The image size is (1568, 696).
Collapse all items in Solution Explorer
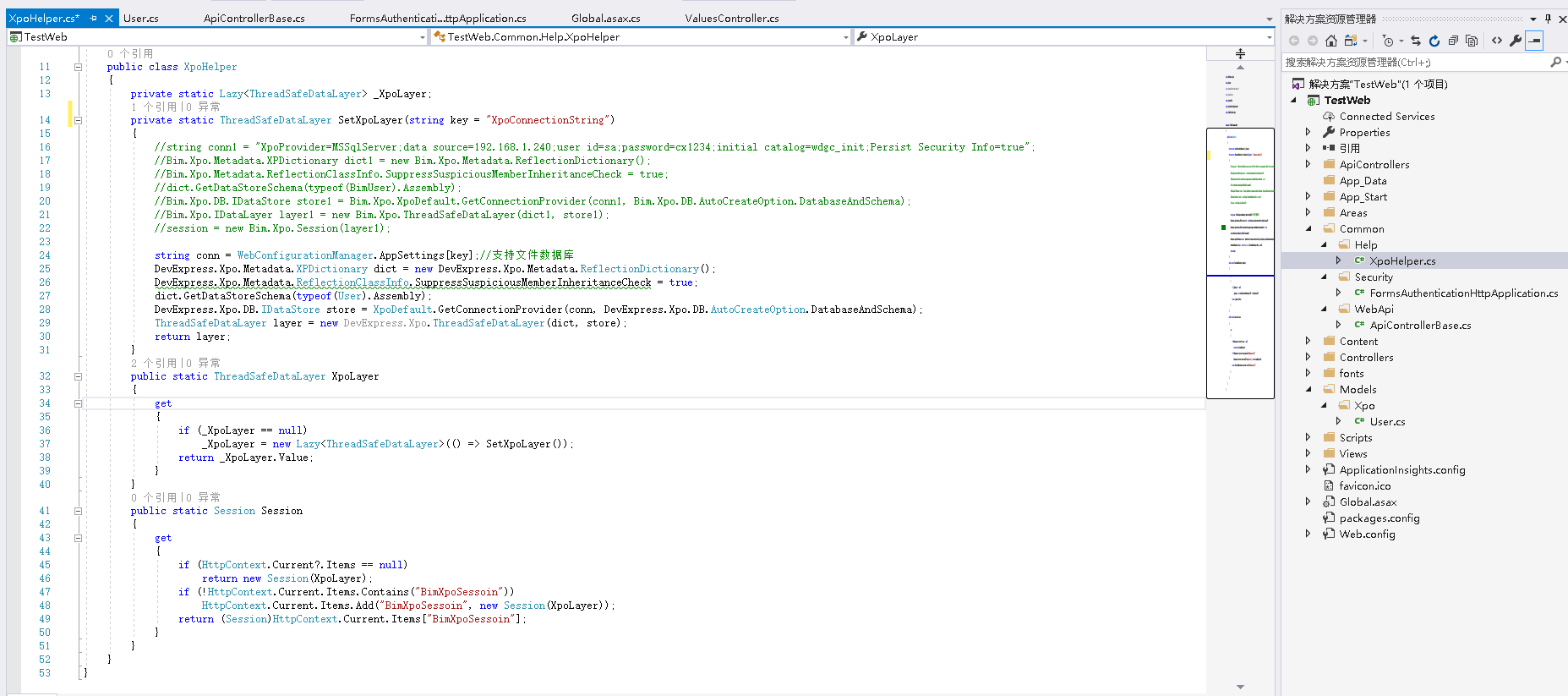tap(1453, 41)
